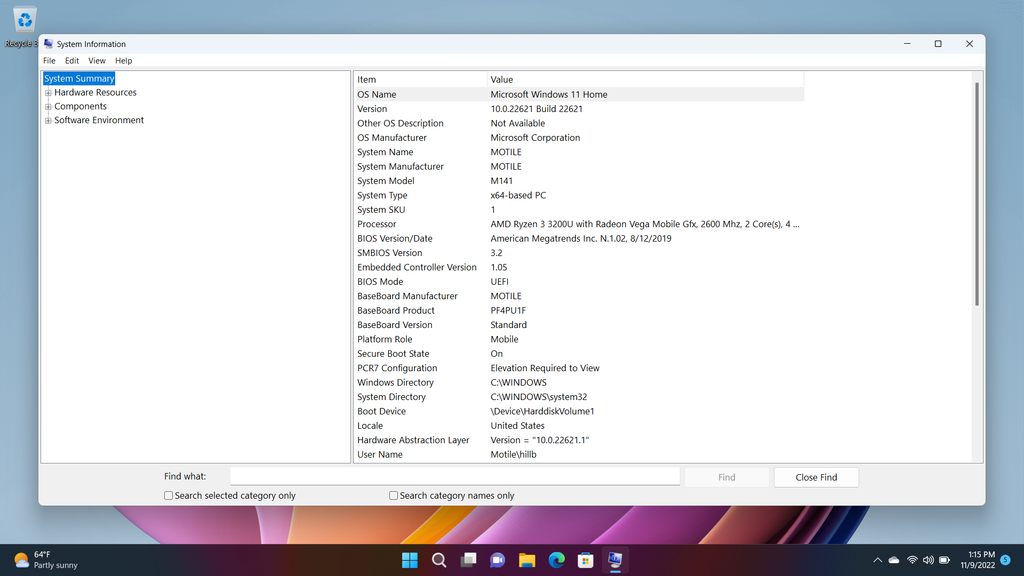Image resolution: width=1024 pixels, height=576 pixels.
Task: Open Microsoft Edge from the taskbar
Action: 556,560
